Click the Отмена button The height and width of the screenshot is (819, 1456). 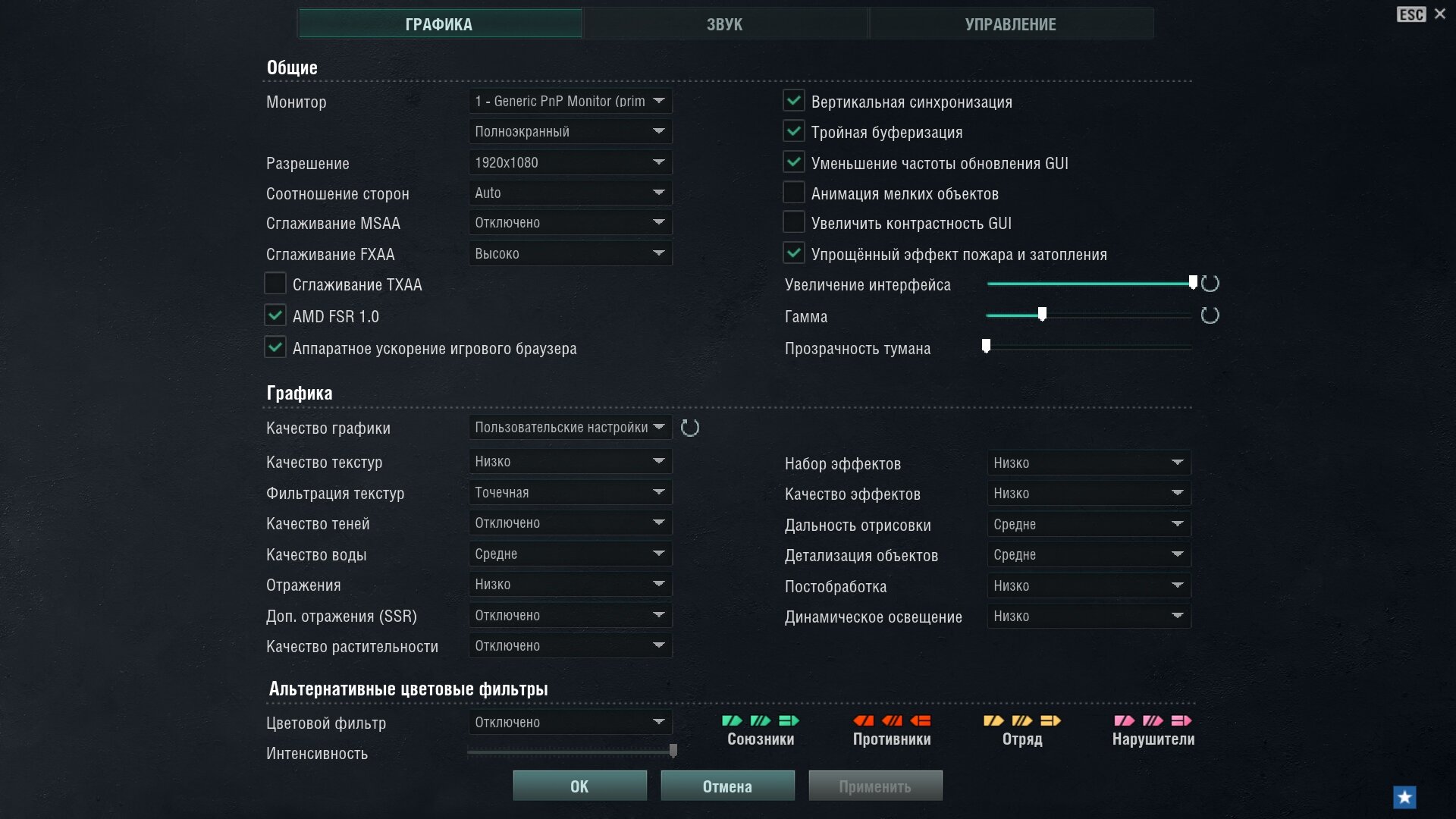tap(728, 786)
